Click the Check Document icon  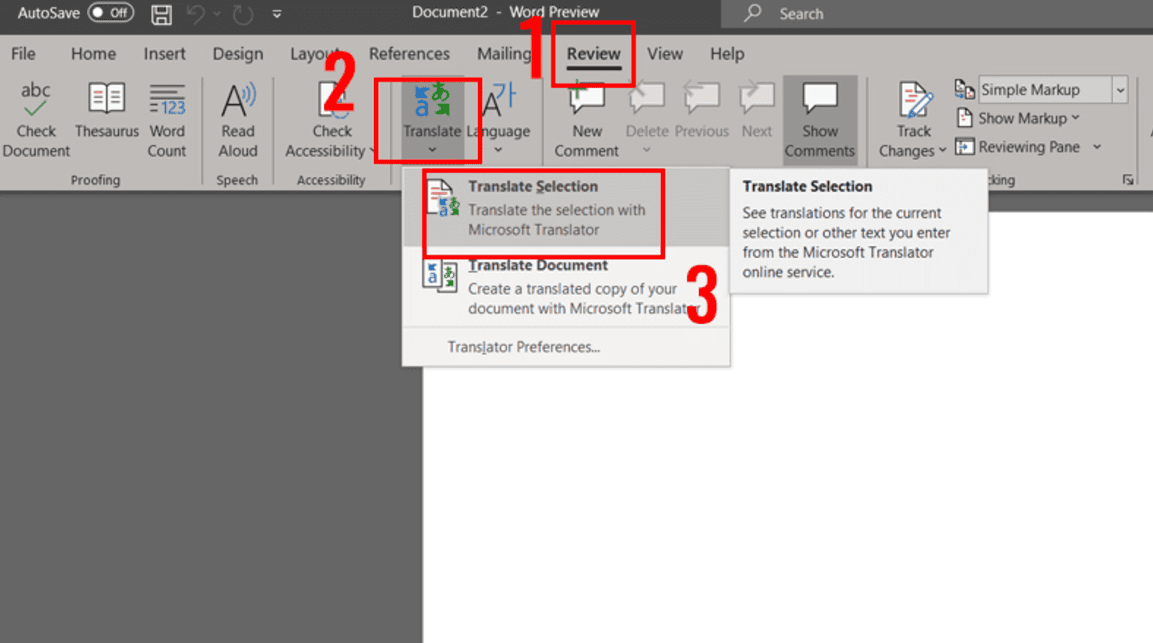coord(35,99)
